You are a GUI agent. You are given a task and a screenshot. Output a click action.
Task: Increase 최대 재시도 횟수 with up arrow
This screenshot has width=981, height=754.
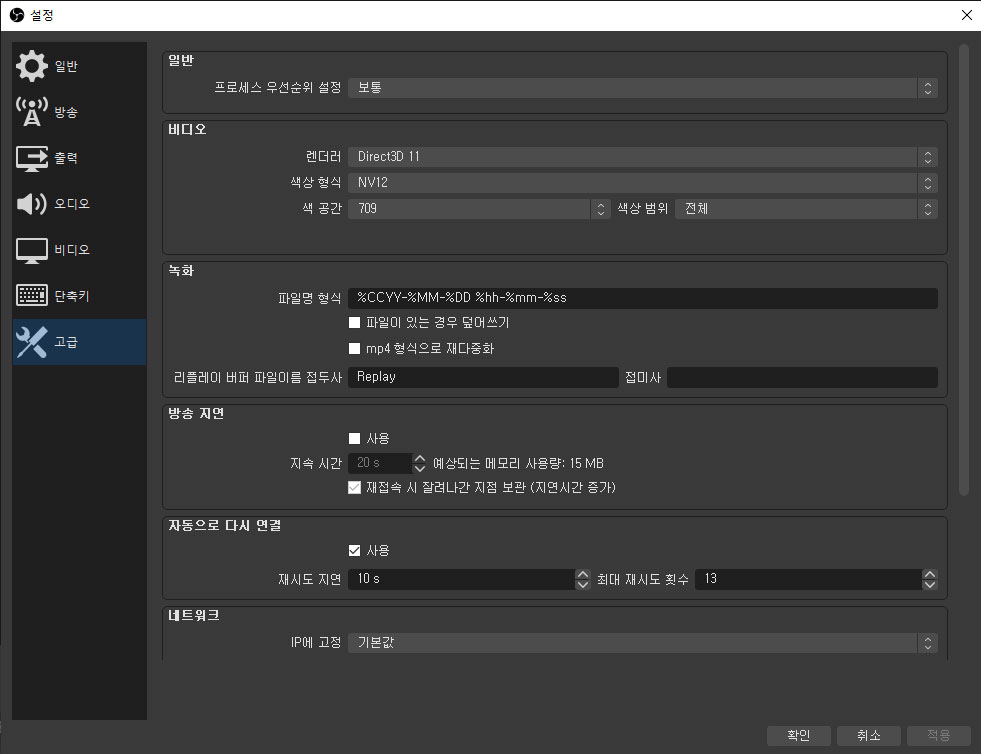(930, 574)
